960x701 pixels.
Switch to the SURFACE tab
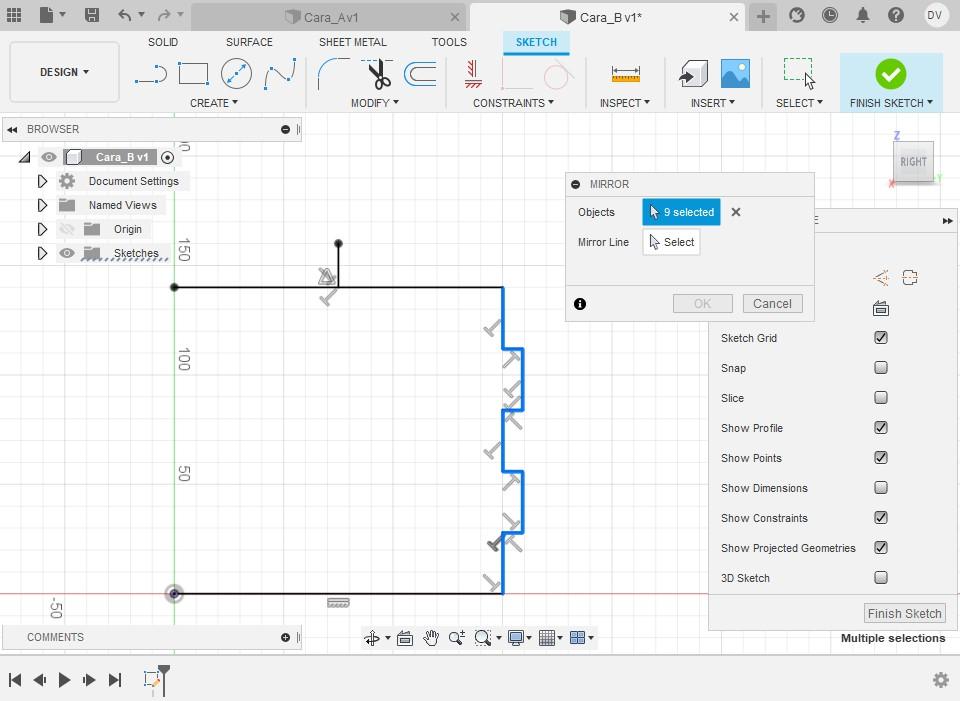point(249,42)
